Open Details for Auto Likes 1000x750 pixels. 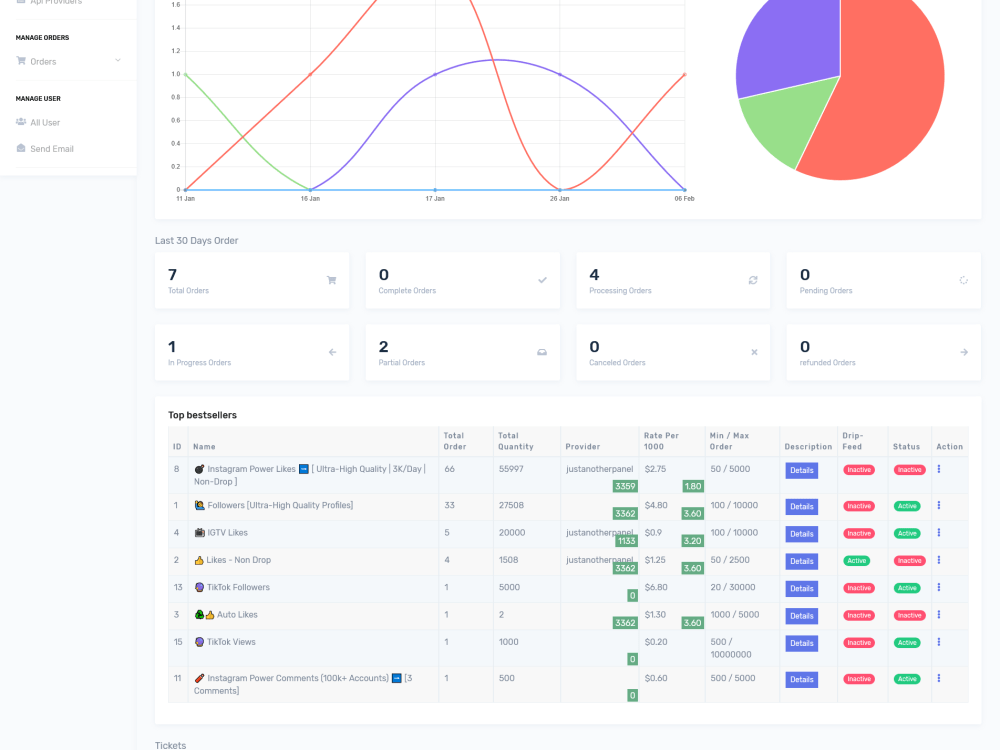click(802, 616)
